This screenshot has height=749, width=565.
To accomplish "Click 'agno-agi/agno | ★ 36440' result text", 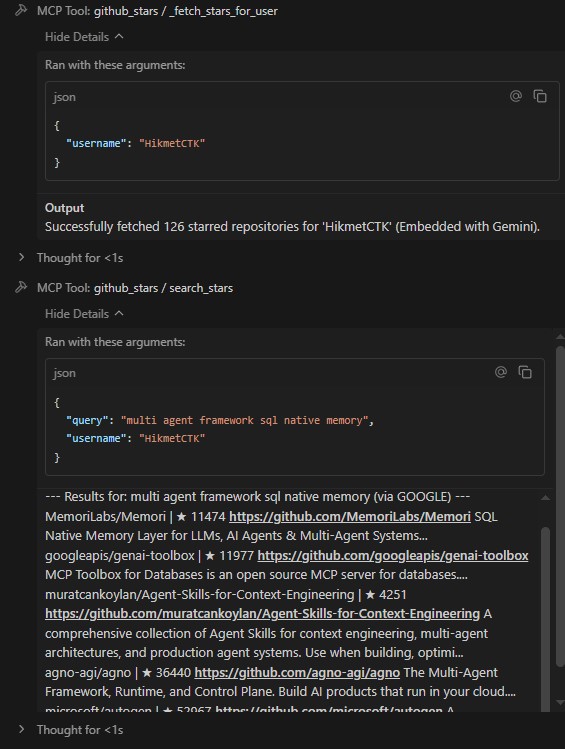I will (x=118, y=673).
